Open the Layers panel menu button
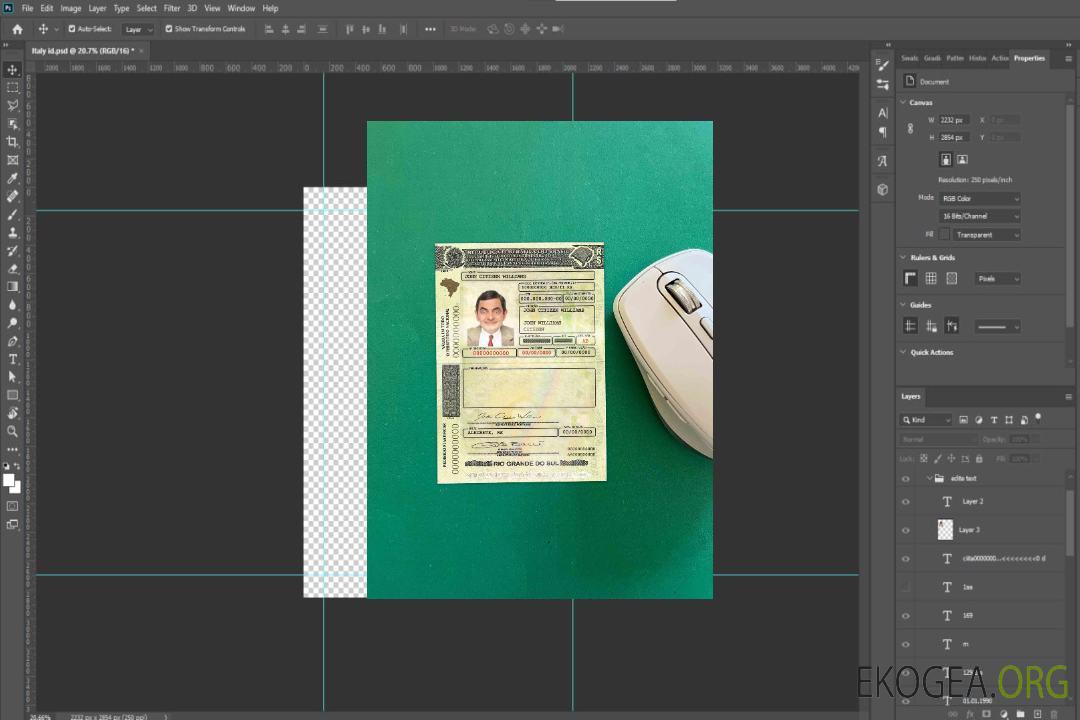1080x720 pixels. [x=1068, y=397]
